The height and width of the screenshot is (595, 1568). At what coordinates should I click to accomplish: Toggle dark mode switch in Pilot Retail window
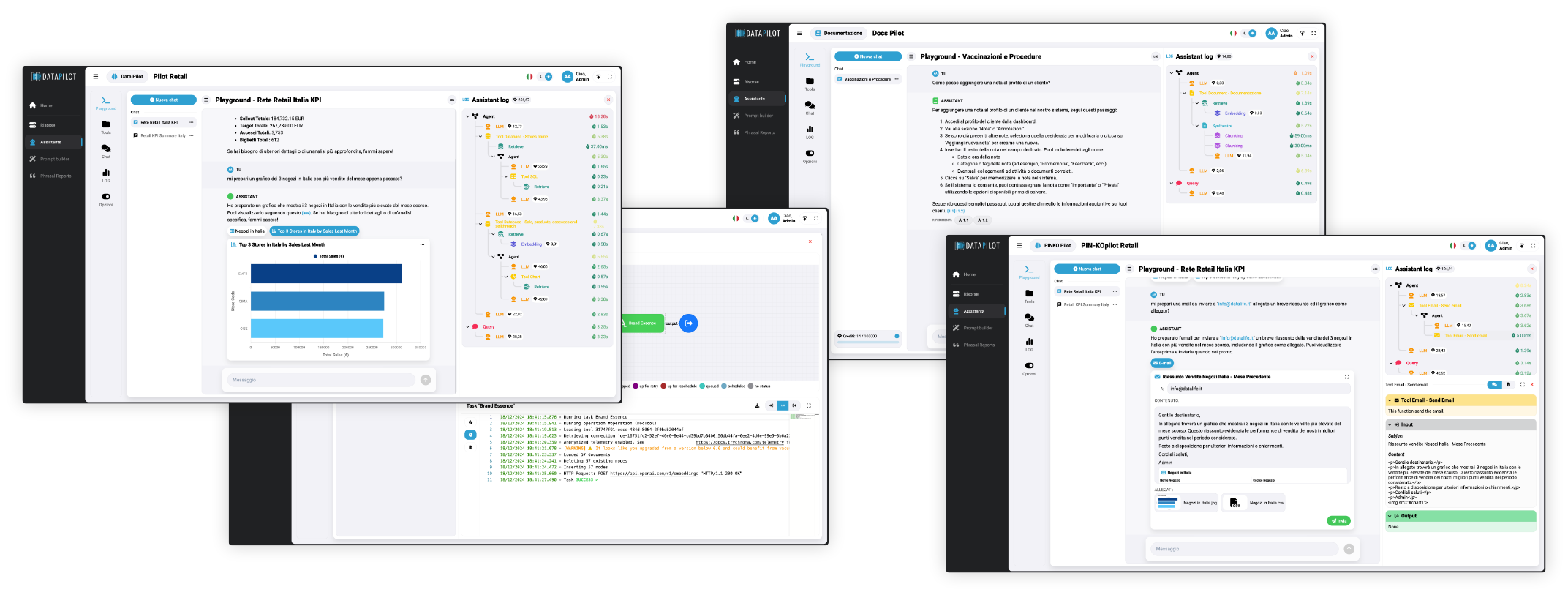coord(546,76)
